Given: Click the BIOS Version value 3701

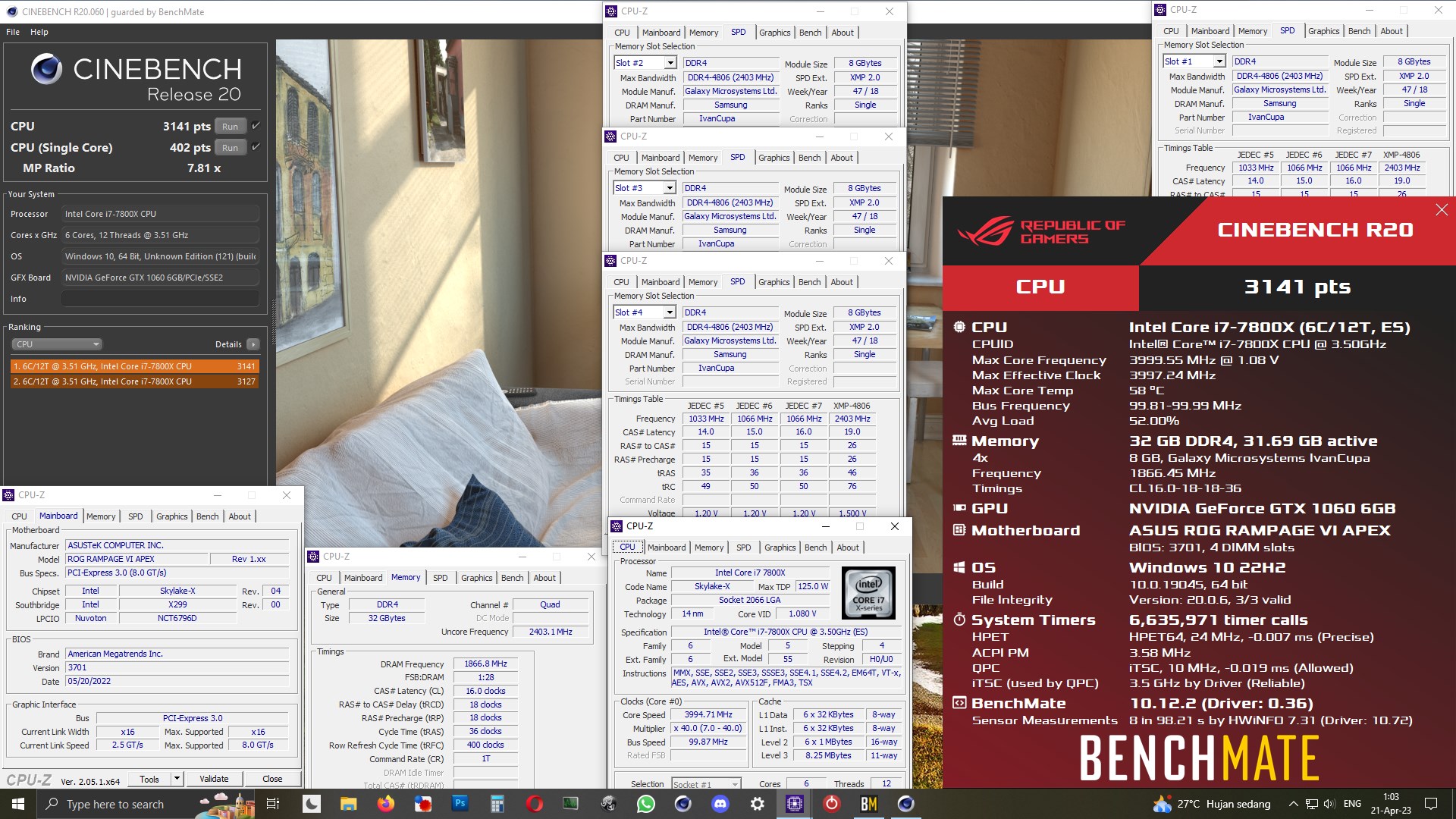Looking at the screenshot, I should coord(177,668).
